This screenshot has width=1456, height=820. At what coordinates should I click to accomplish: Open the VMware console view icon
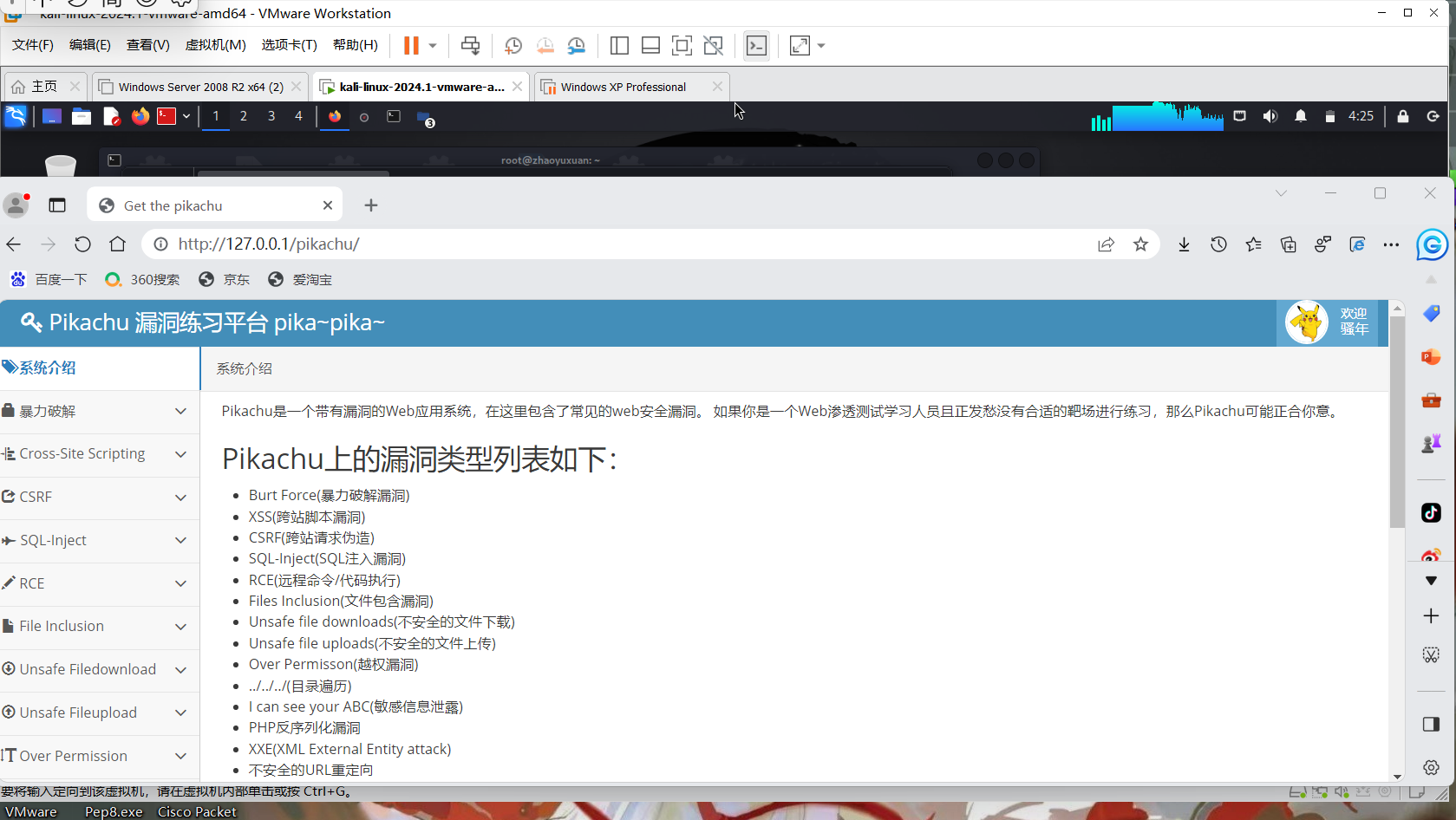tap(757, 45)
